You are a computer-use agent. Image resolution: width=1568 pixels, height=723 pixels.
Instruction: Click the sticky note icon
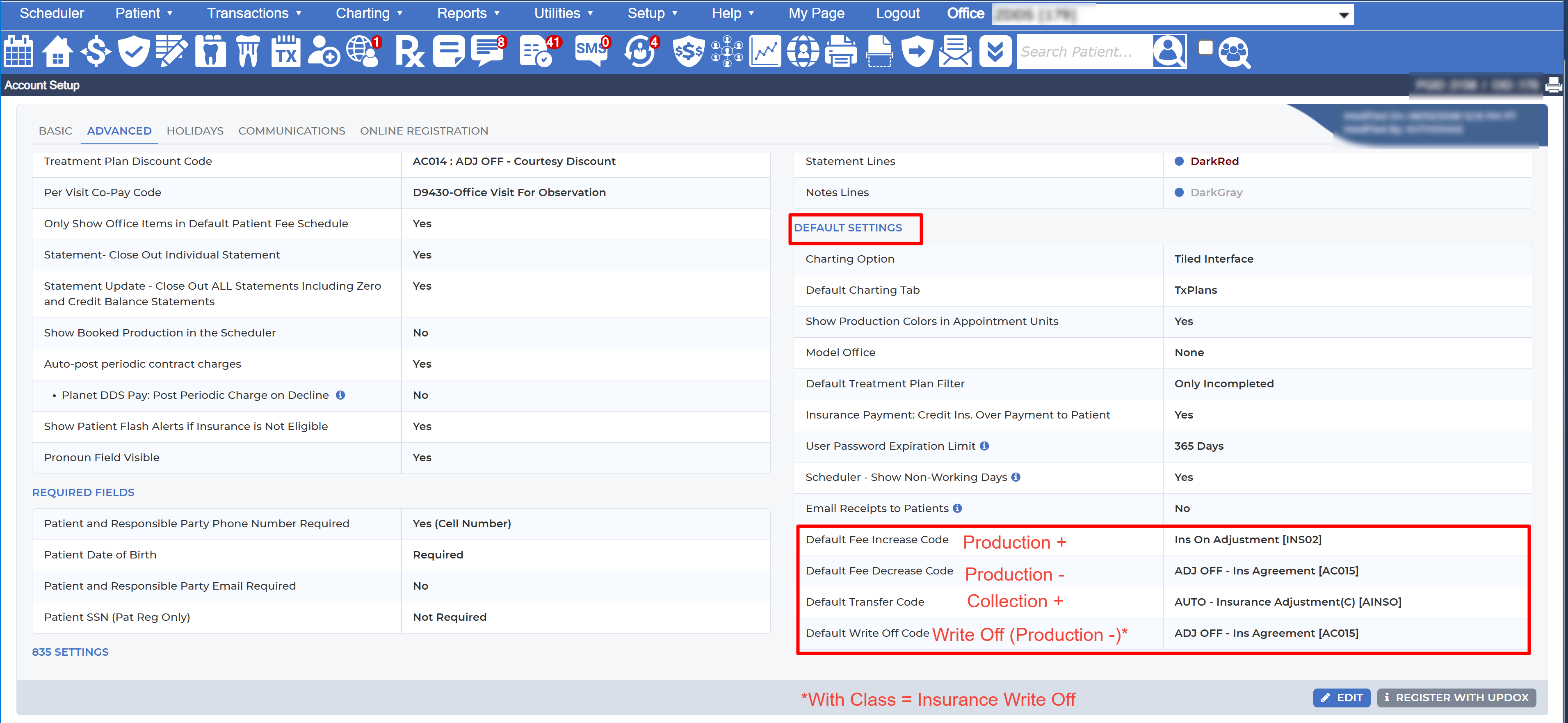click(x=449, y=52)
